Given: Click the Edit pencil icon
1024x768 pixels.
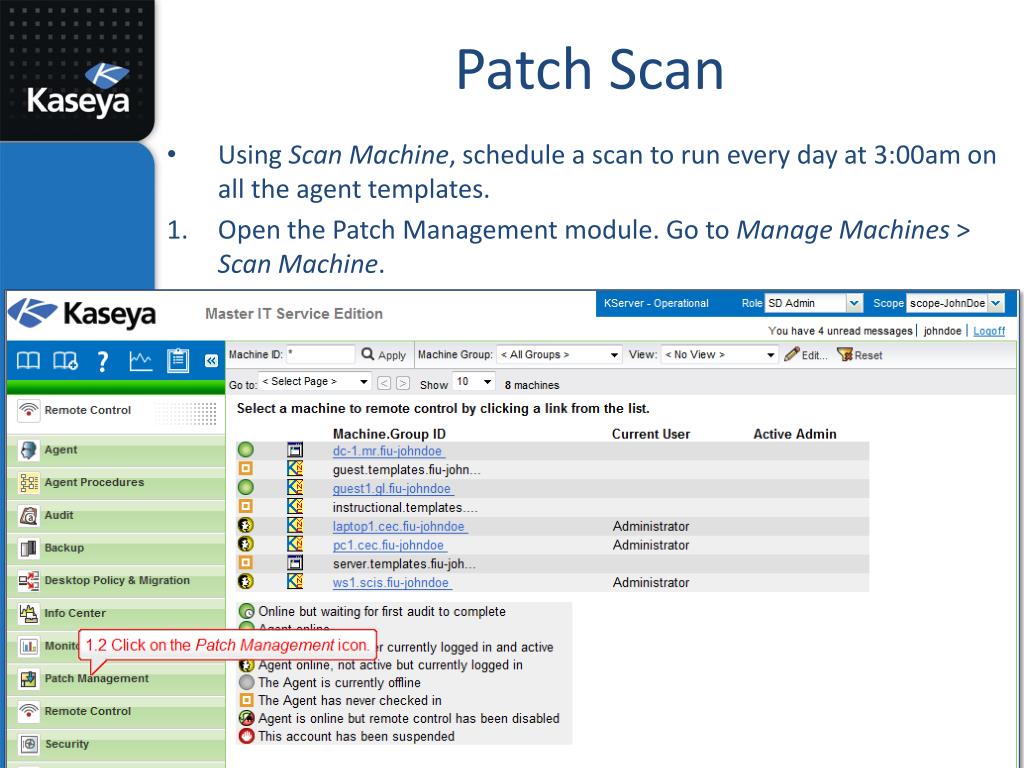Looking at the screenshot, I should [x=792, y=354].
